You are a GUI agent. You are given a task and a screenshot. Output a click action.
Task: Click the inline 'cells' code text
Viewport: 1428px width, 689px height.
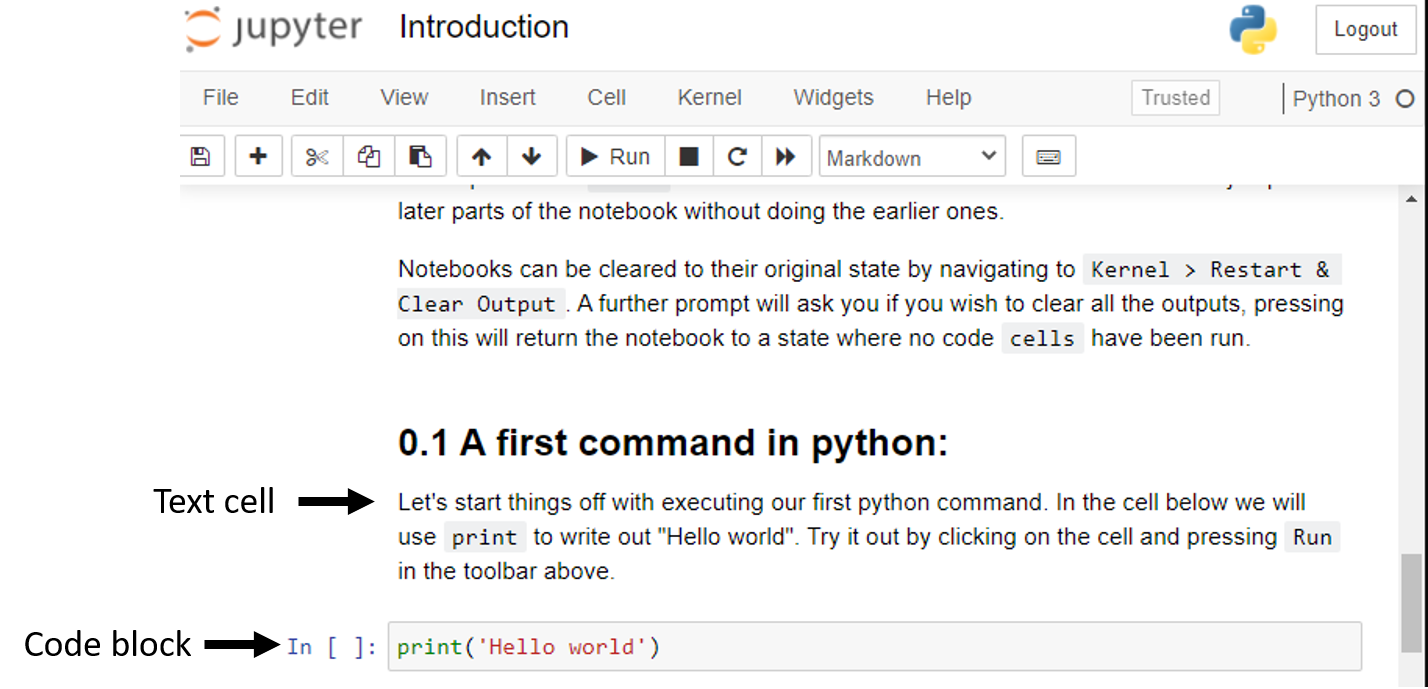pos(1042,339)
